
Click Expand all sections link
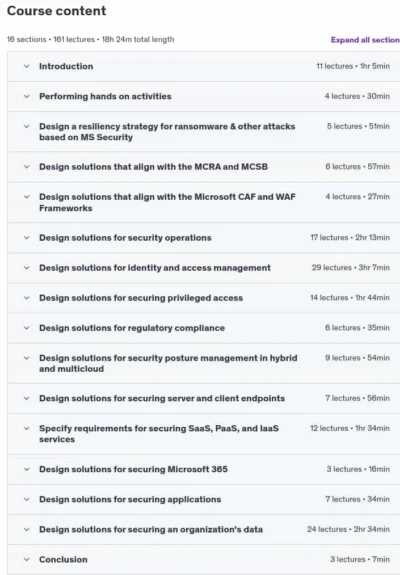(x=365, y=40)
